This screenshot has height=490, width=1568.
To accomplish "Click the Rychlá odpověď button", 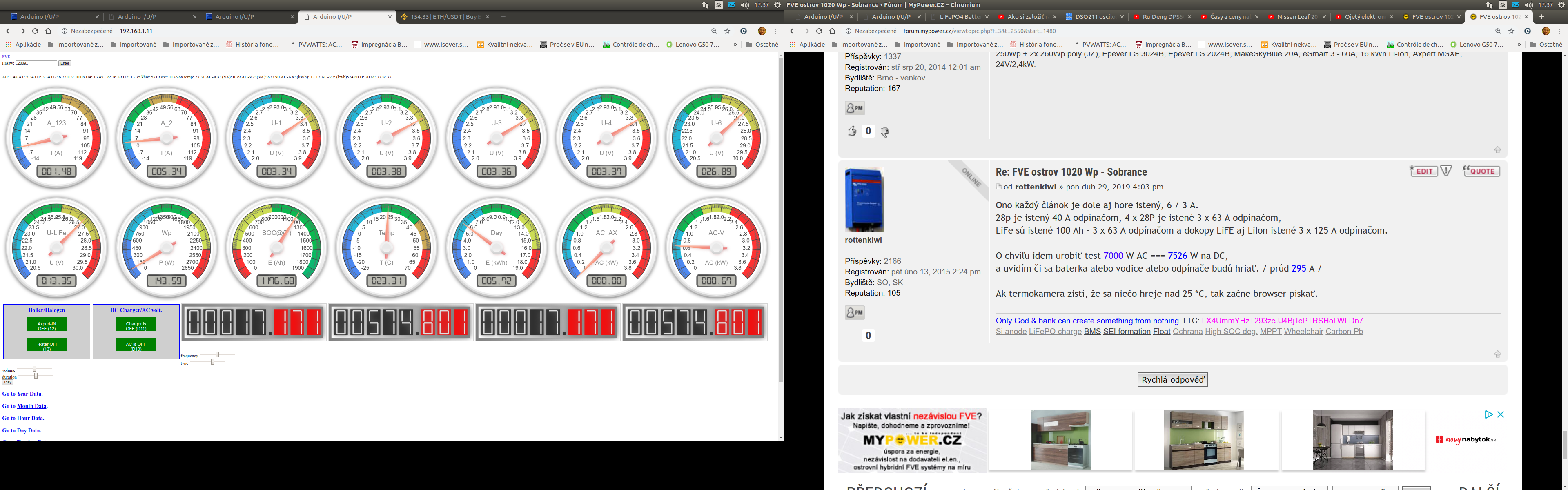I will click(x=1172, y=380).
